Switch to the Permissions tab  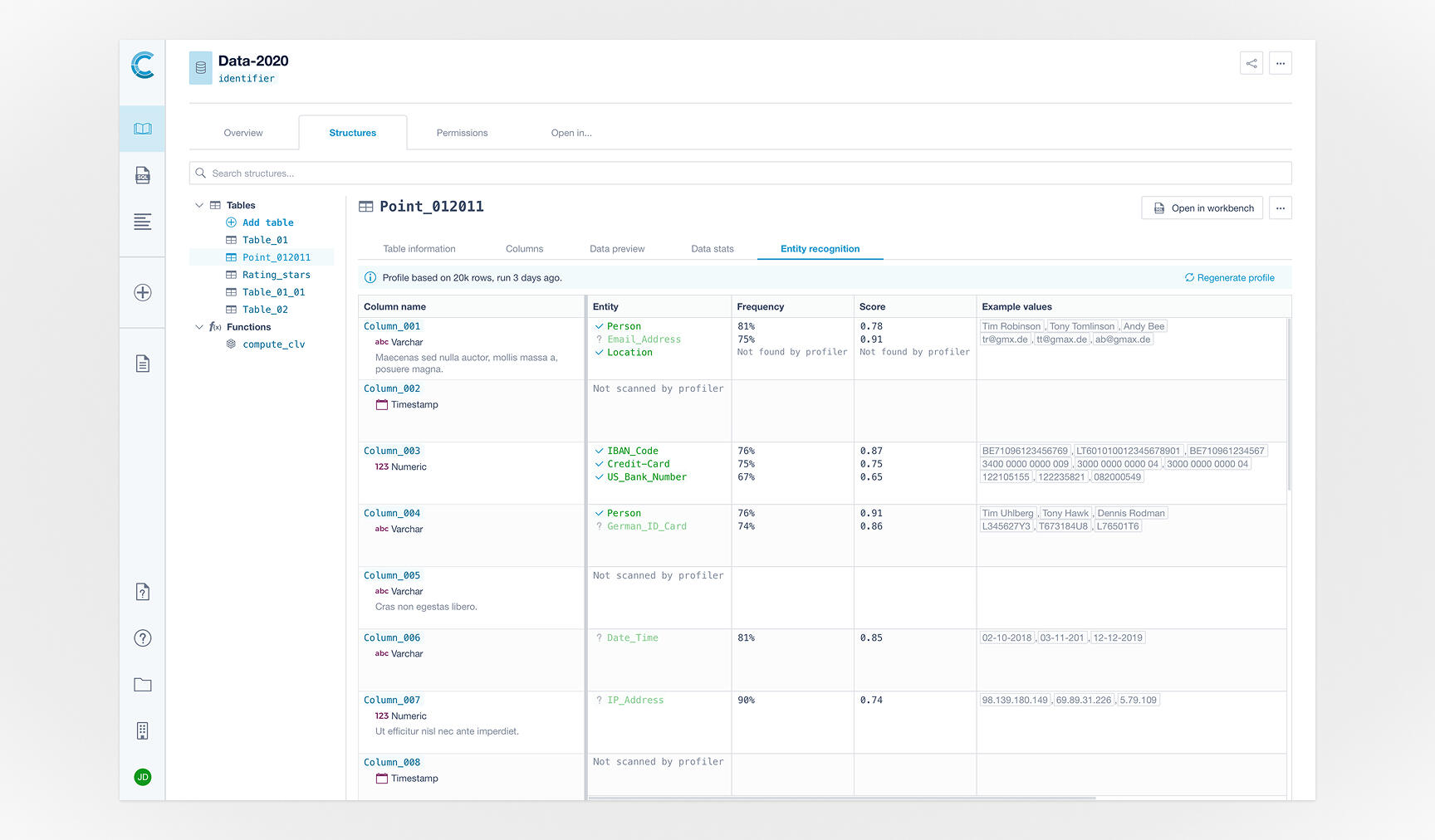(462, 133)
